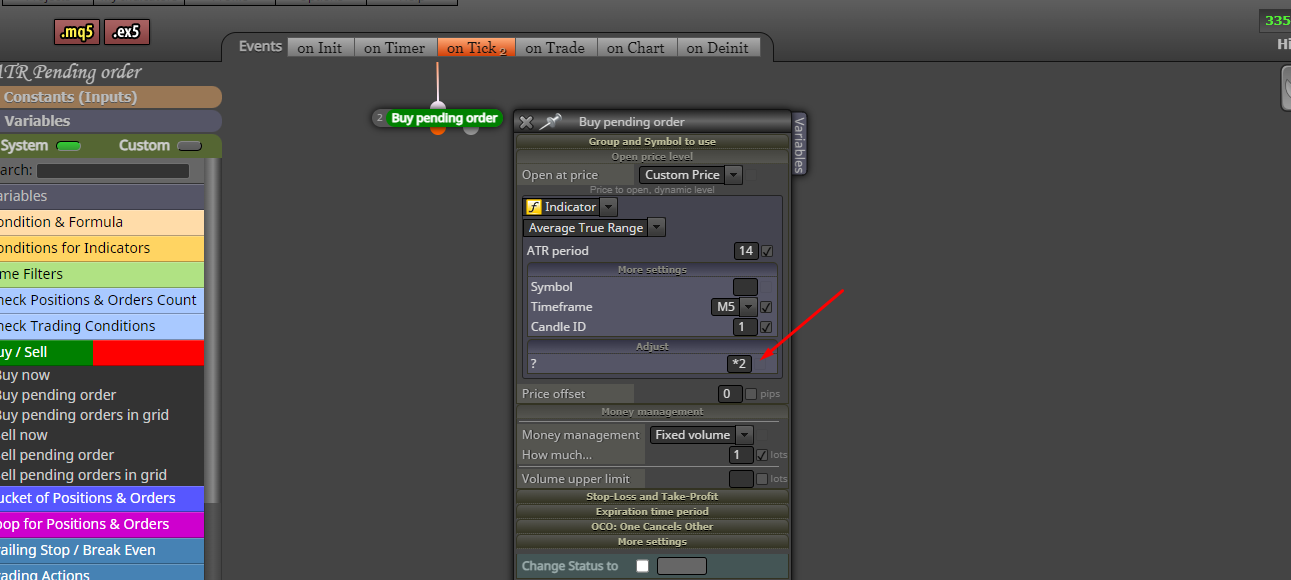
Task: Toggle the Custom blocks switch
Action: click(189, 146)
